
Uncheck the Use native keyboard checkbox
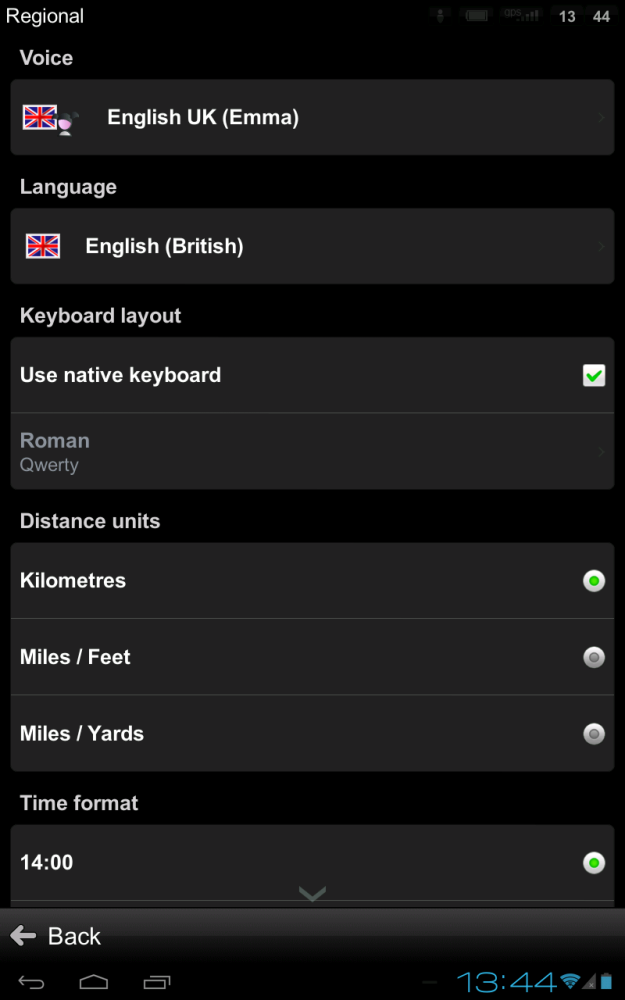point(594,375)
